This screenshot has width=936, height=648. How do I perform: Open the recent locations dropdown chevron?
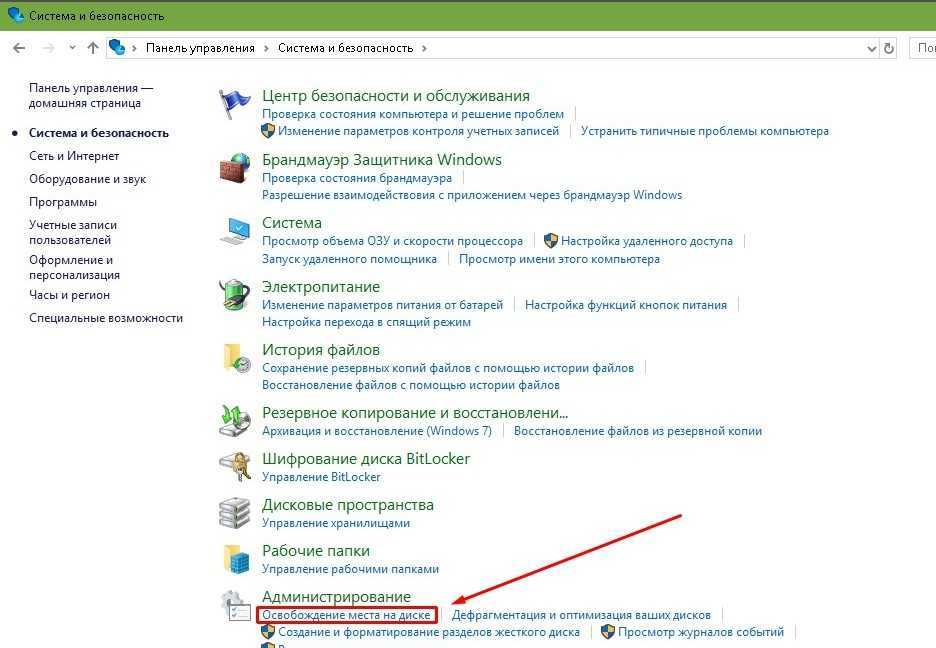(72, 48)
